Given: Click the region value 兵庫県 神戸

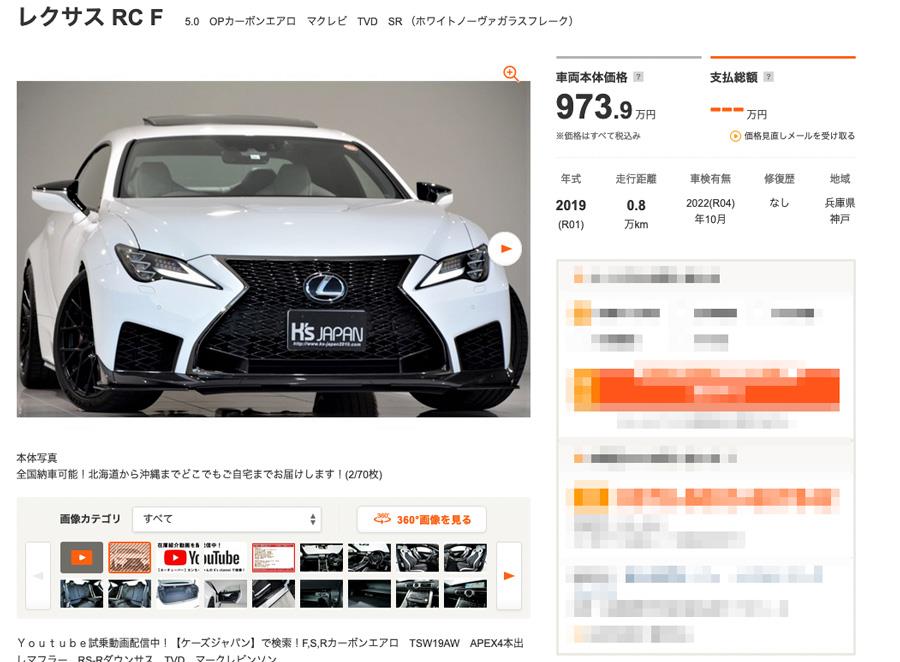Looking at the screenshot, I should tap(840, 211).
